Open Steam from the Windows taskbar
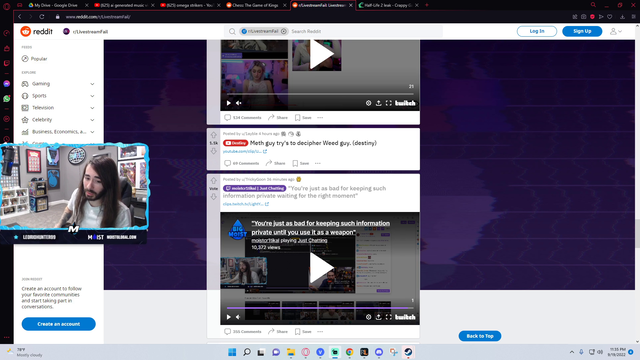This screenshot has height=360, width=640. [x=408, y=352]
